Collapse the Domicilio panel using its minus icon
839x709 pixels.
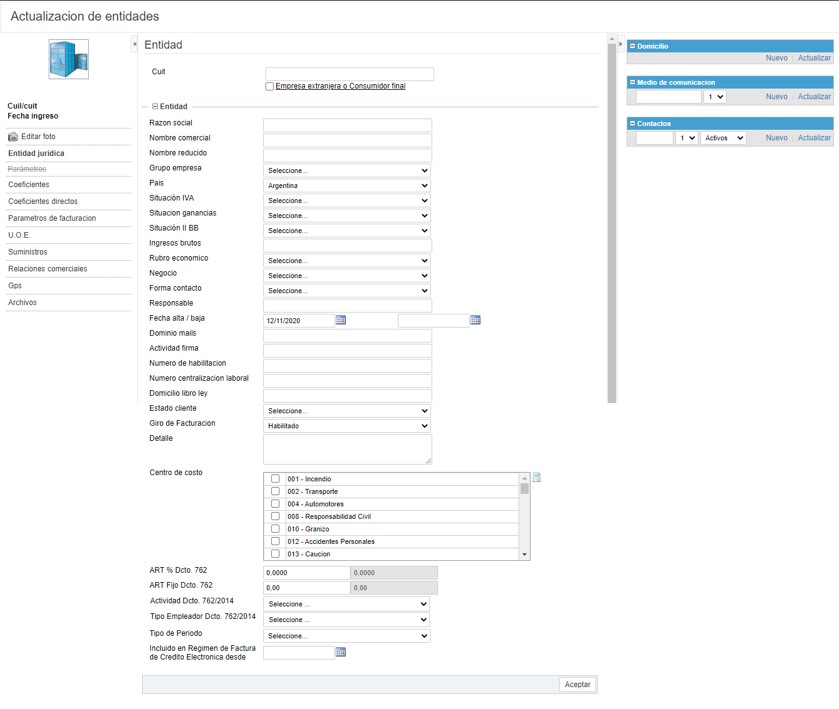click(x=632, y=46)
